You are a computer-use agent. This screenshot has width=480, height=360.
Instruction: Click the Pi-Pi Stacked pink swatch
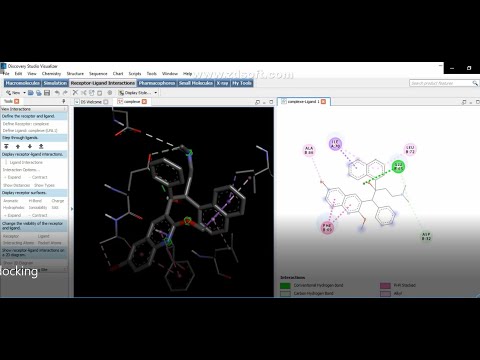pos(385,286)
